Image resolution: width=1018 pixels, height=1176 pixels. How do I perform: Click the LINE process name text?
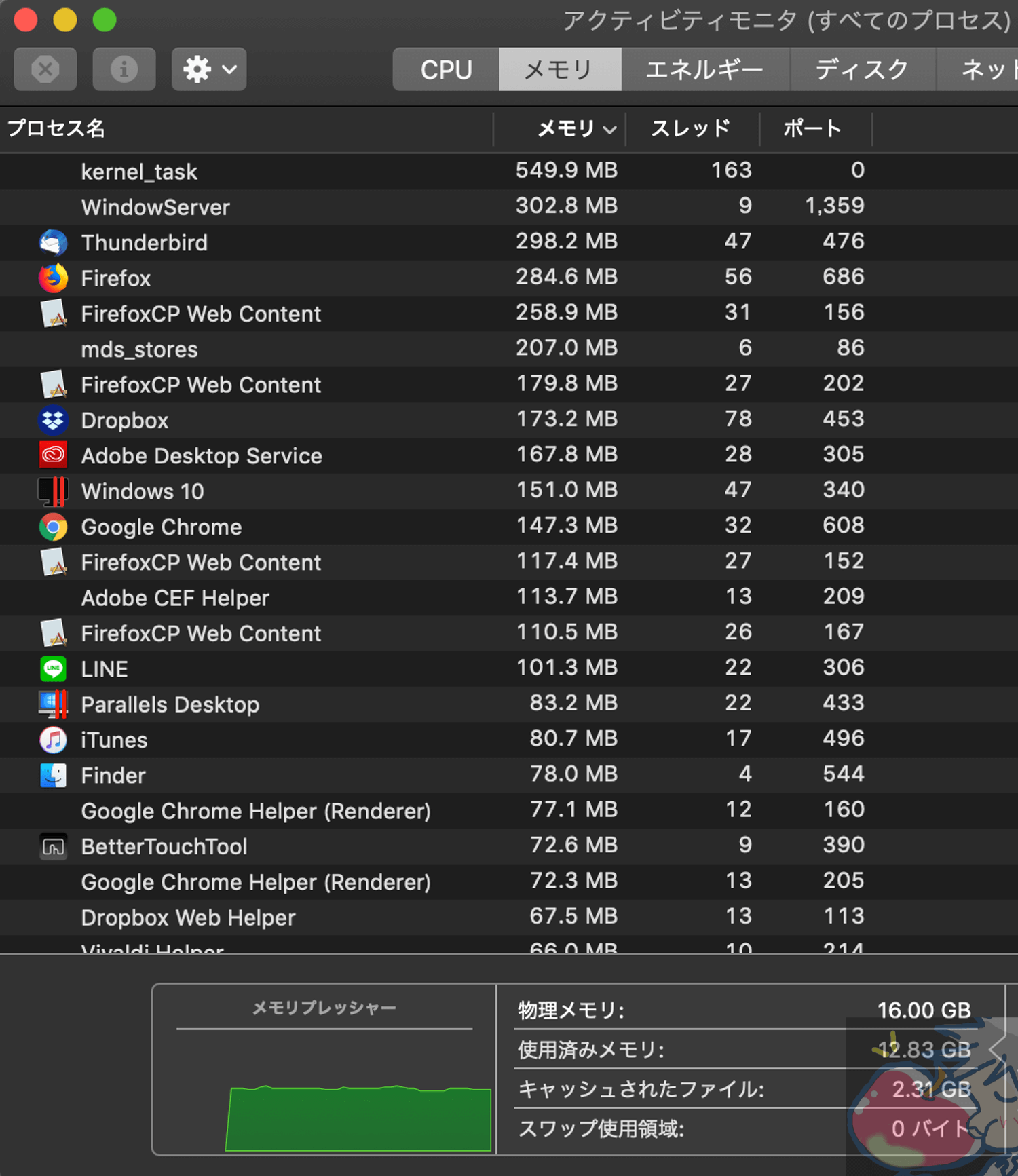pyautogui.click(x=105, y=669)
